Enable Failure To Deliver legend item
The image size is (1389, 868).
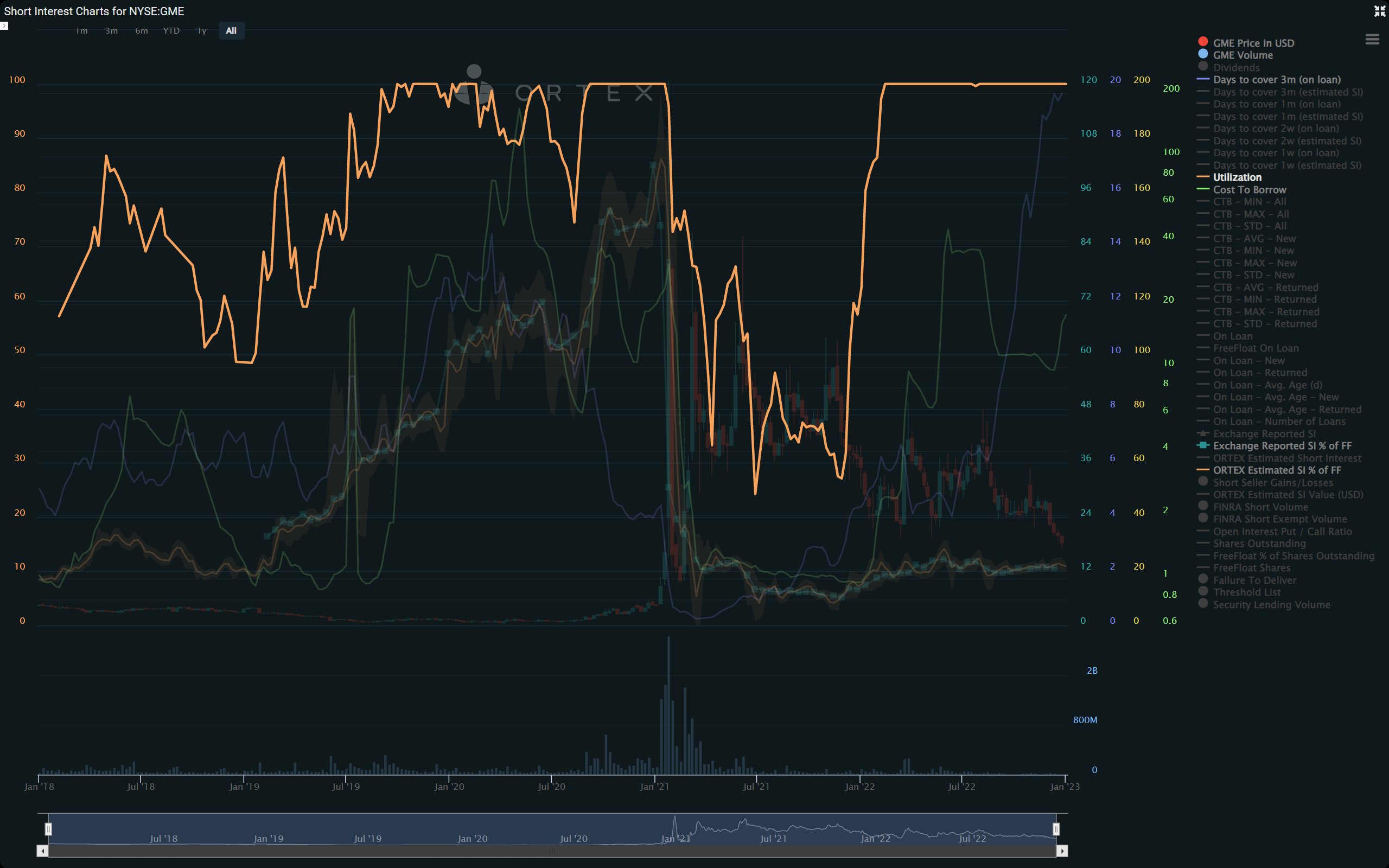point(1254,580)
